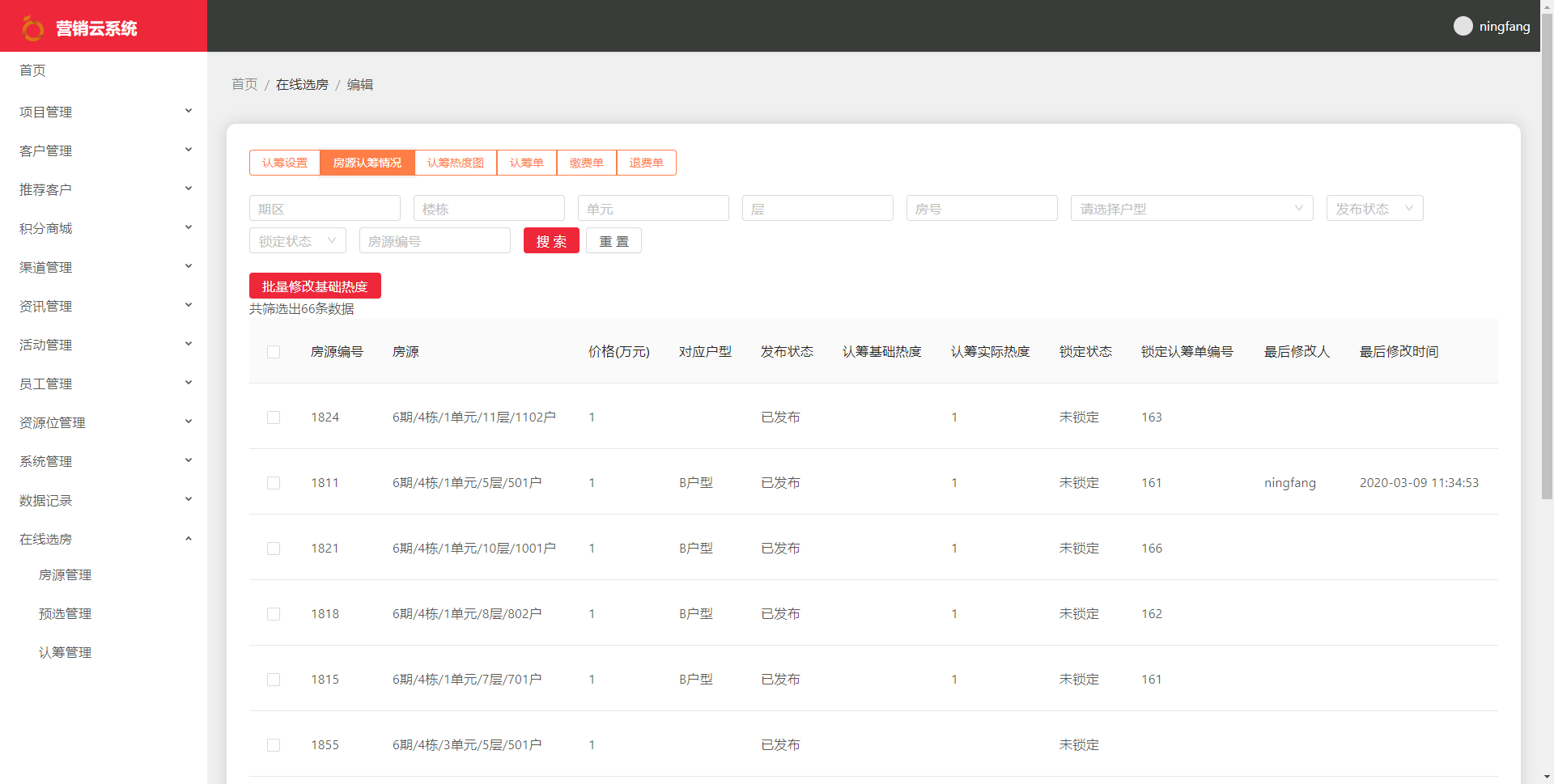Viewport: 1554px width, 784px height.
Task: Switch to the 认筹设置 tab
Action: 285,163
